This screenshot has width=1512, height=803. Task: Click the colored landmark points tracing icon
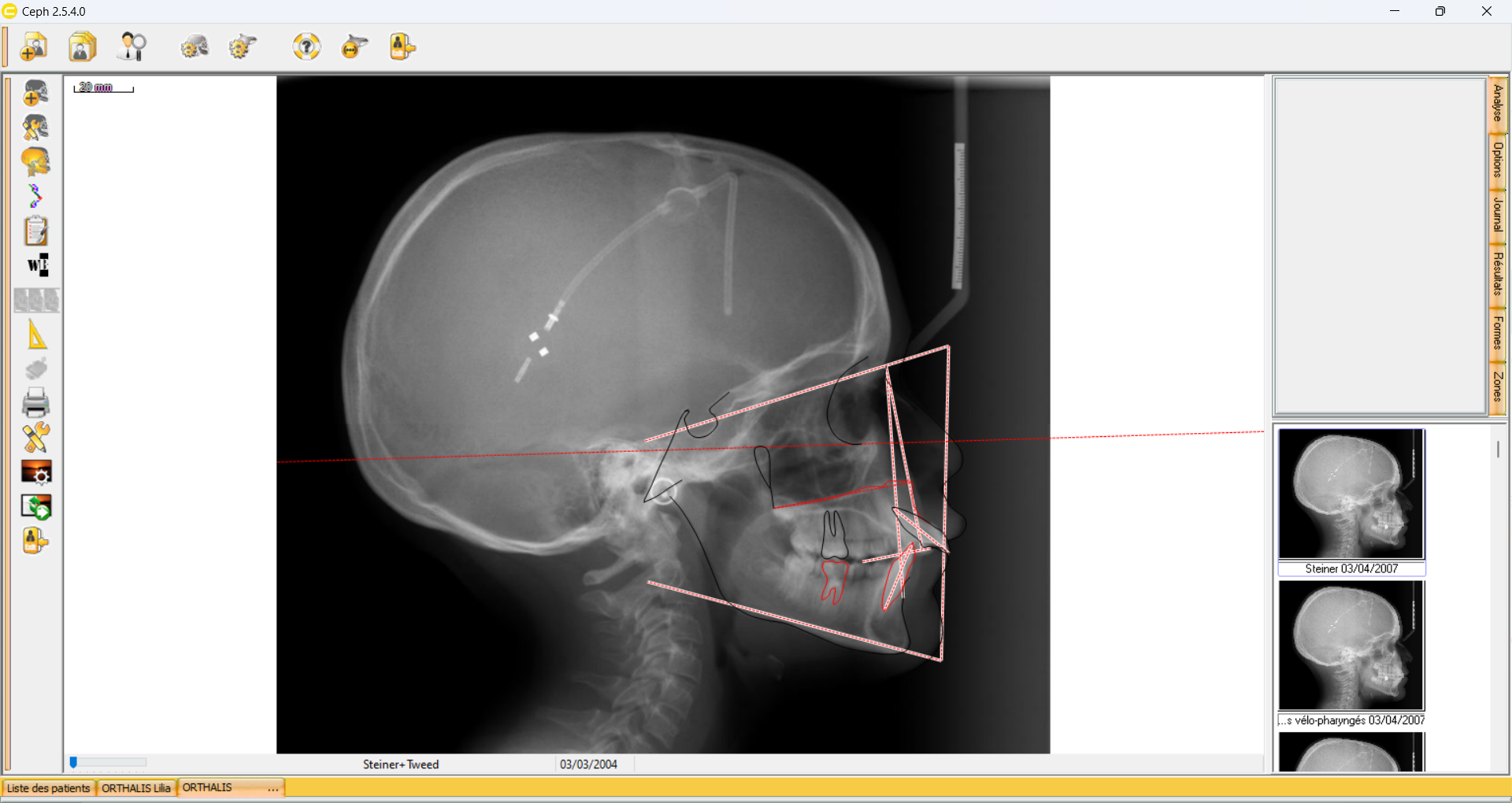pos(35,196)
